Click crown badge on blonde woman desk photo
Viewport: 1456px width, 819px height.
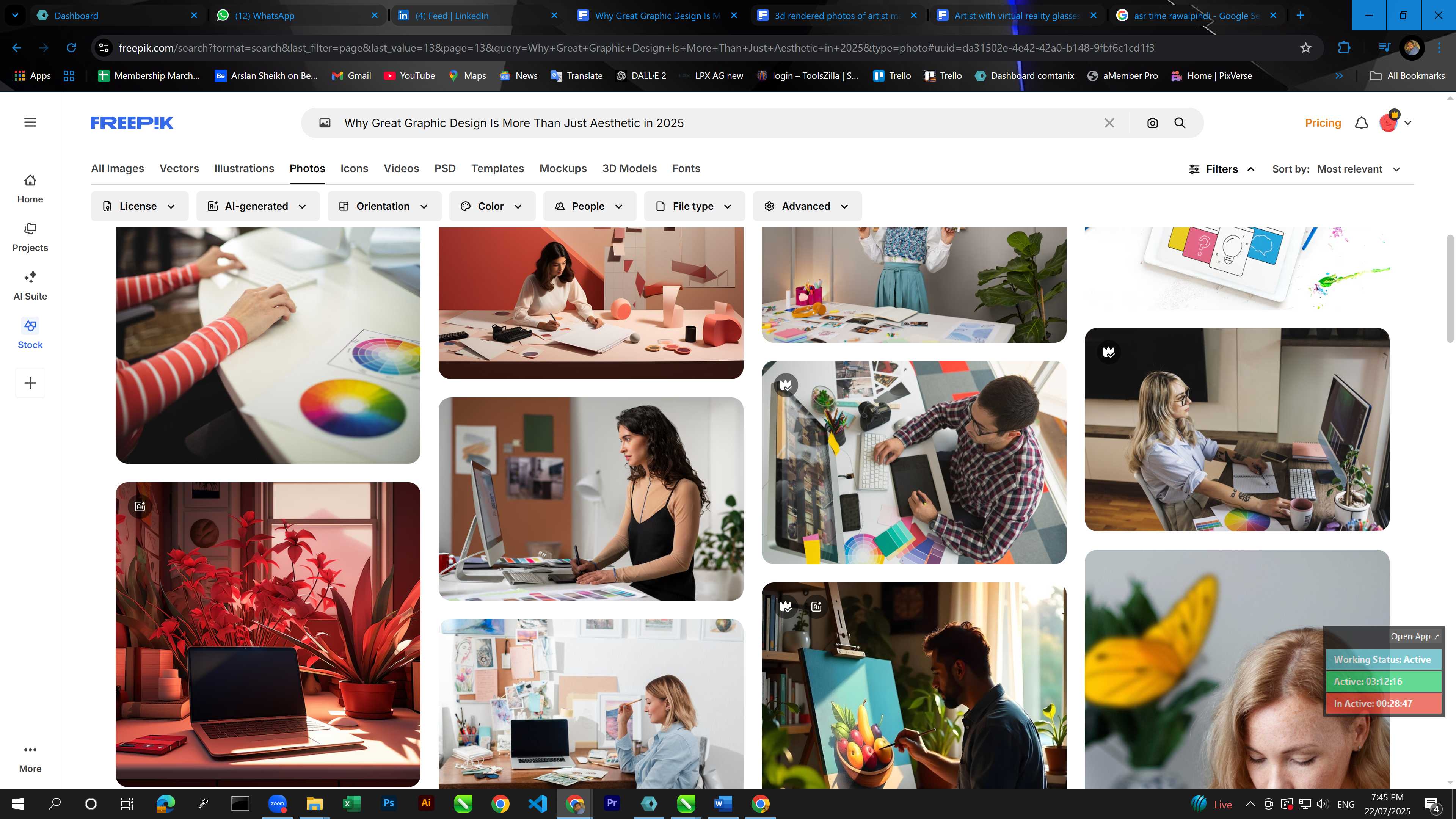(x=1109, y=351)
